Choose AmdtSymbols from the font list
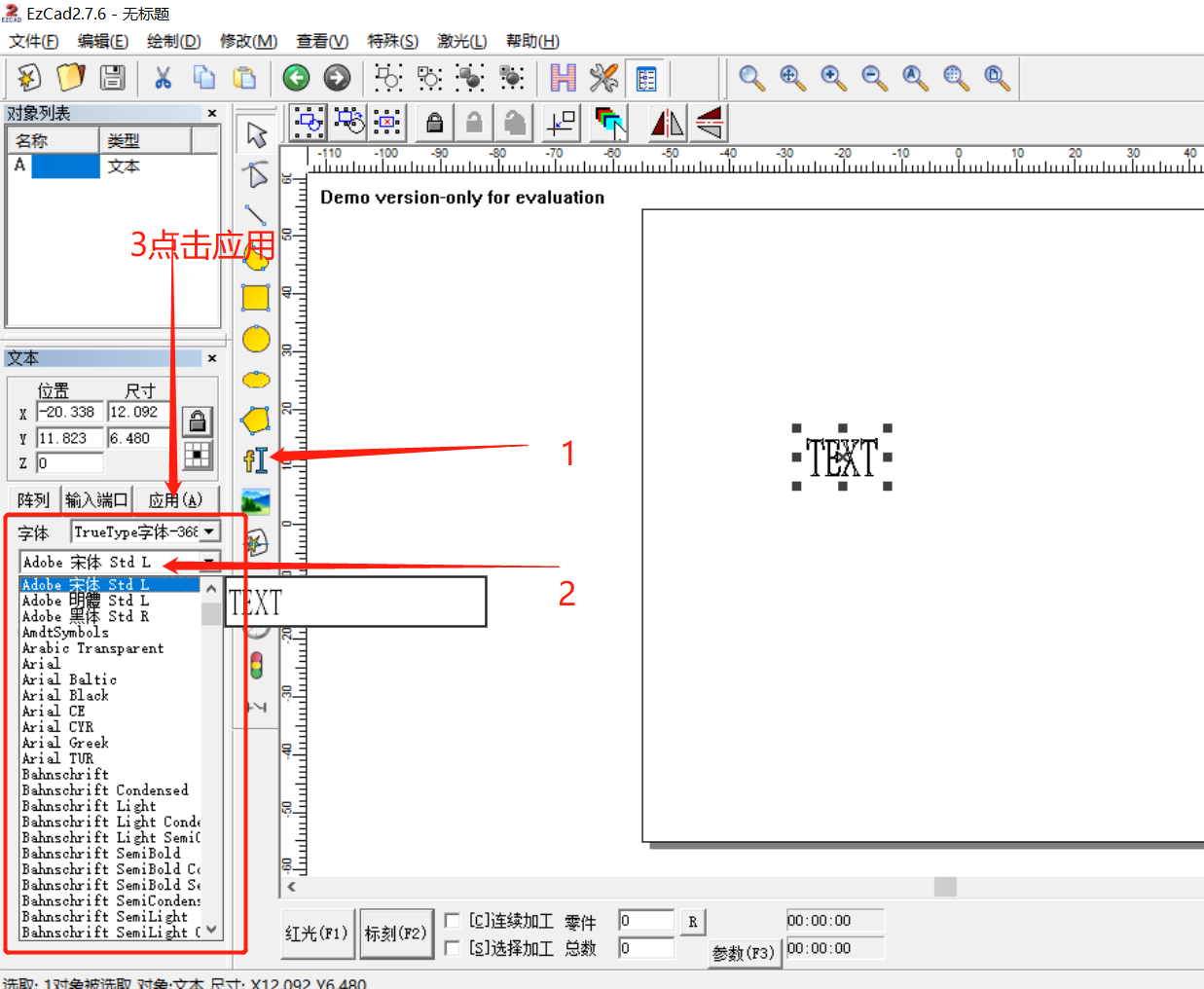 pyautogui.click(x=65, y=633)
